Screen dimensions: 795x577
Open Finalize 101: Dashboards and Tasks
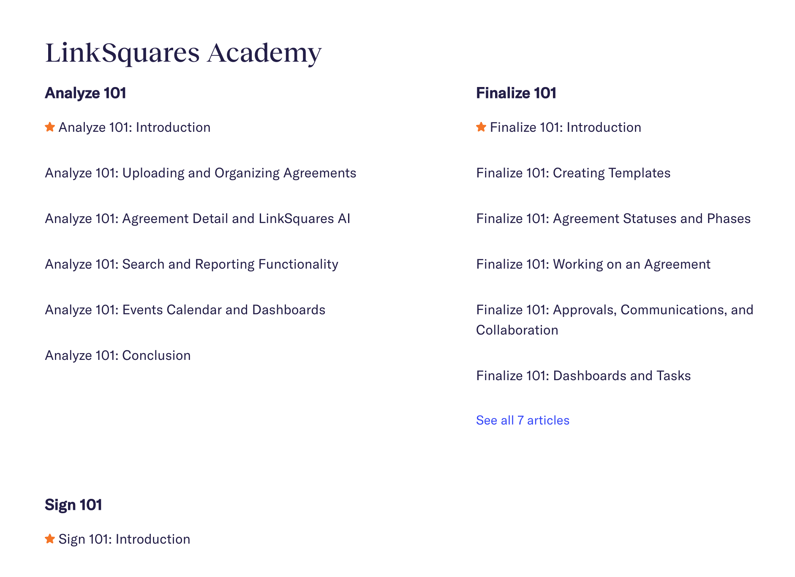click(x=583, y=376)
